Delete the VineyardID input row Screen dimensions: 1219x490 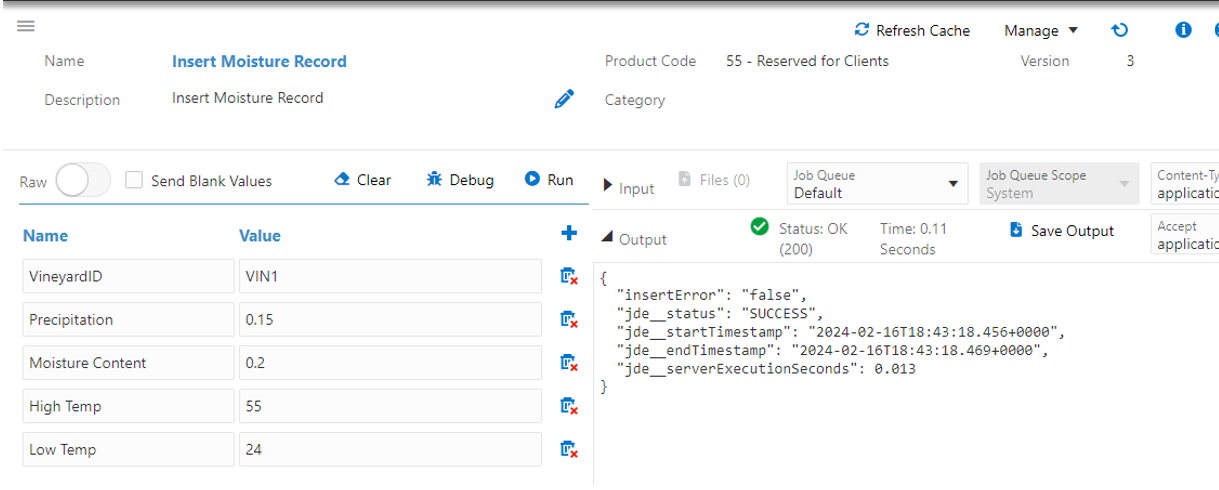click(x=569, y=276)
